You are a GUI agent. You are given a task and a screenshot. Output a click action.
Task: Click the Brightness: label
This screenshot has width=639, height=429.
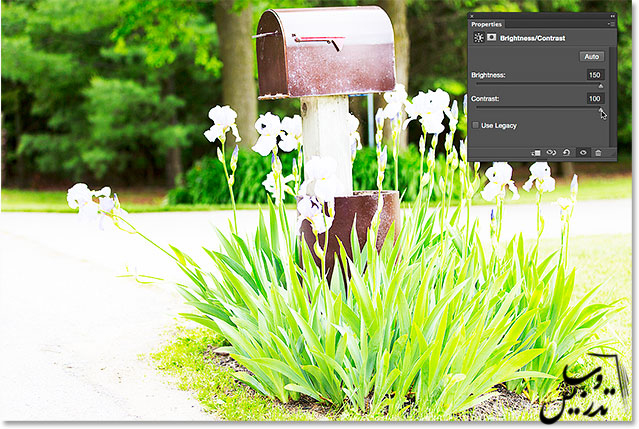point(488,75)
